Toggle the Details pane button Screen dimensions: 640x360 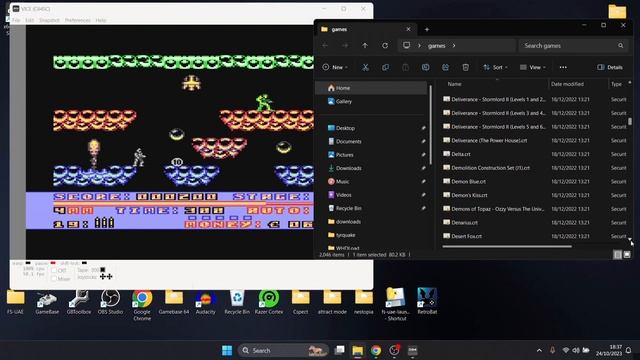tap(610, 67)
